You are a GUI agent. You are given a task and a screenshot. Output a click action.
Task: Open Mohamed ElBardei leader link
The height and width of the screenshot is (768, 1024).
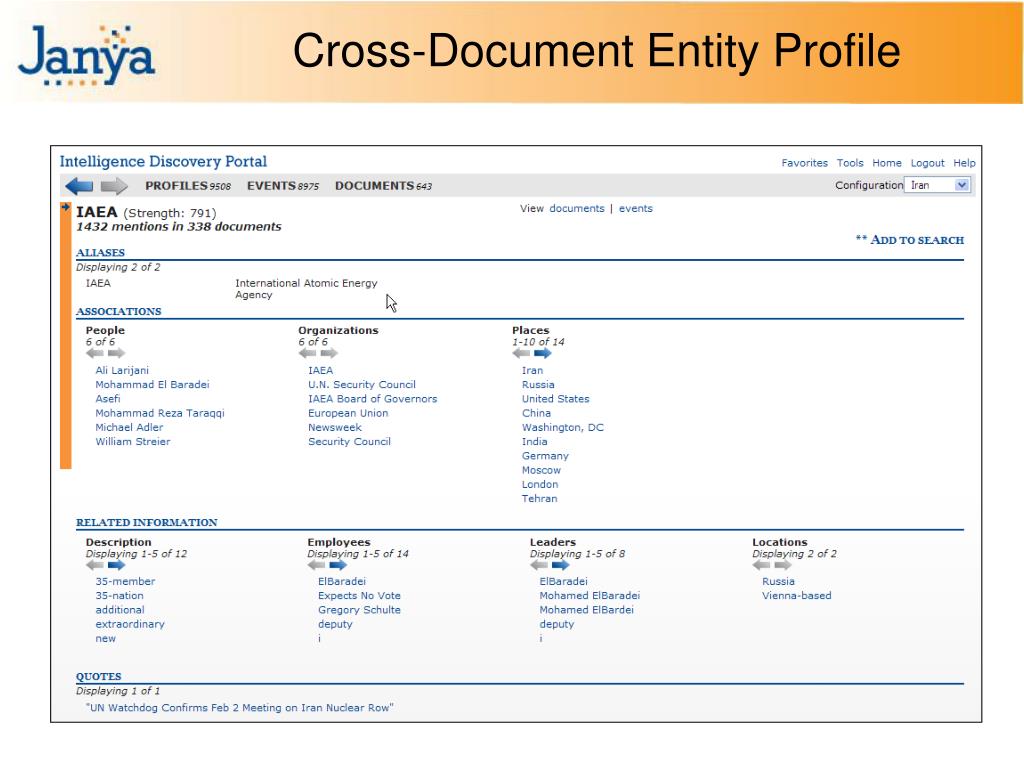pyautogui.click(x=586, y=610)
